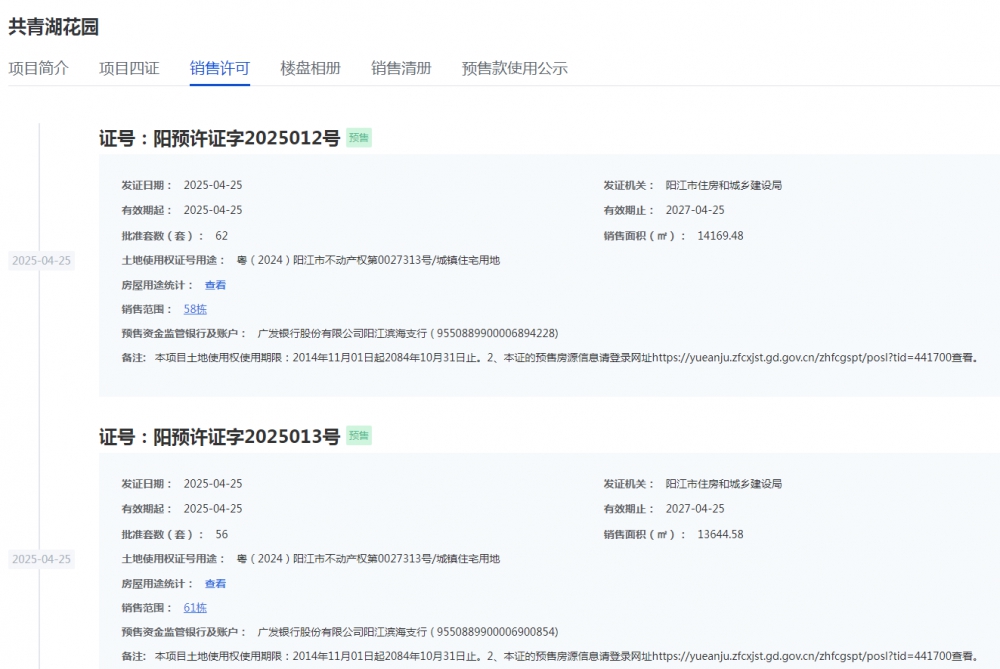Open the 58栋 sales range link
The height and width of the screenshot is (669, 1000).
point(195,309)
